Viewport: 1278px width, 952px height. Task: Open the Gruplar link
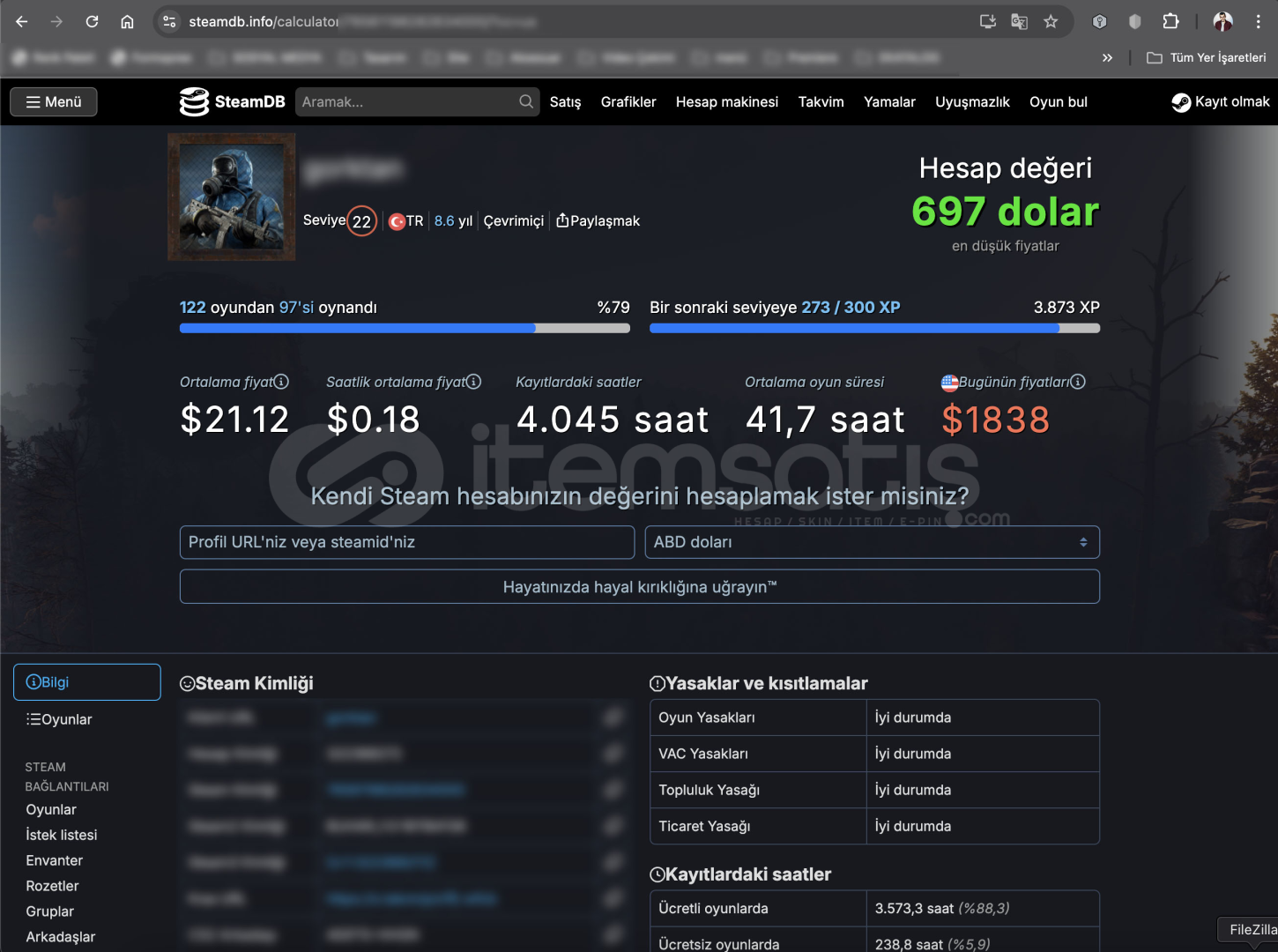(x=50, y=911)
